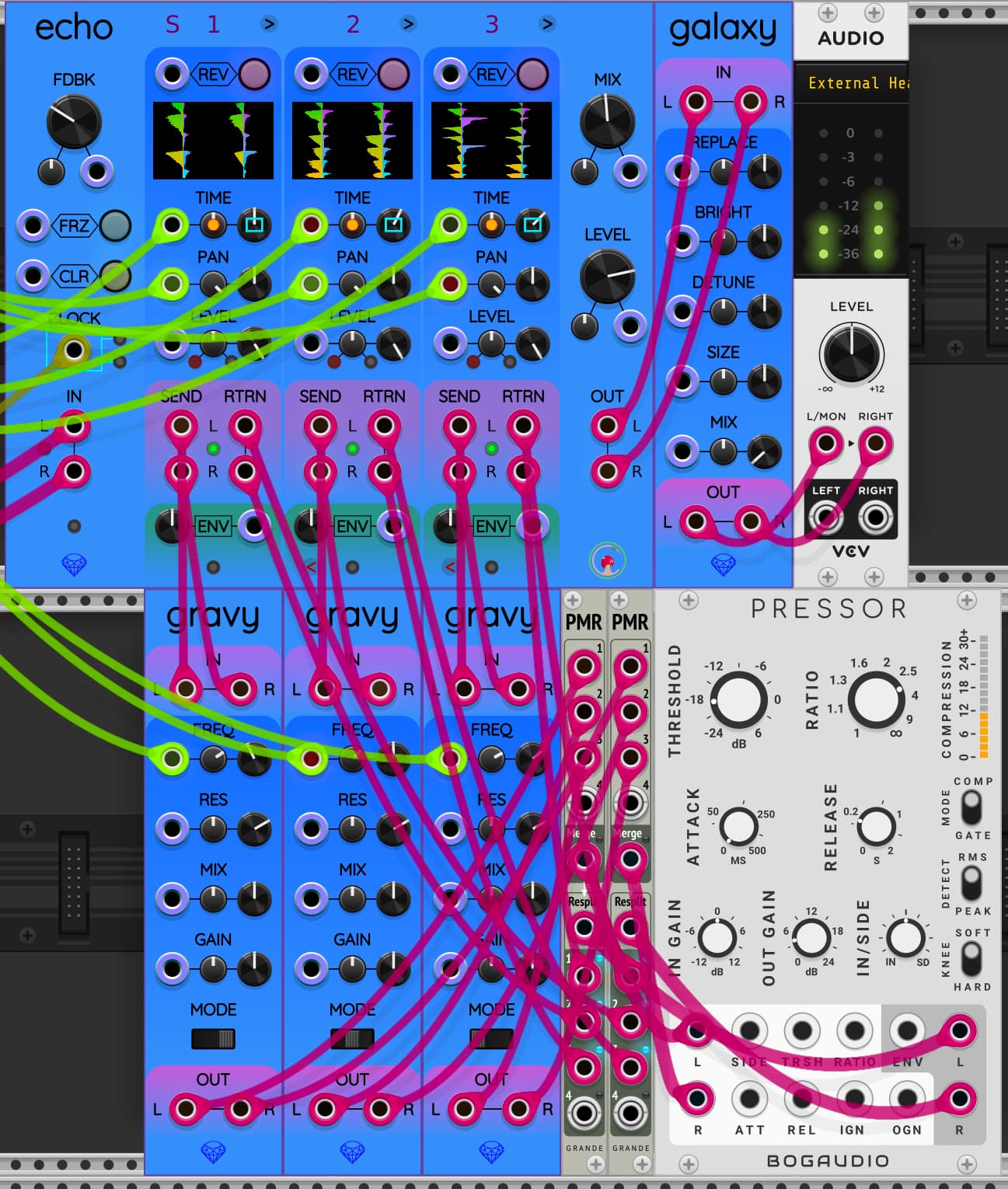The height and width of the screenshot is (1189, 1008).
Task: Click the echo CLR clear button
Action: point(115,275)
